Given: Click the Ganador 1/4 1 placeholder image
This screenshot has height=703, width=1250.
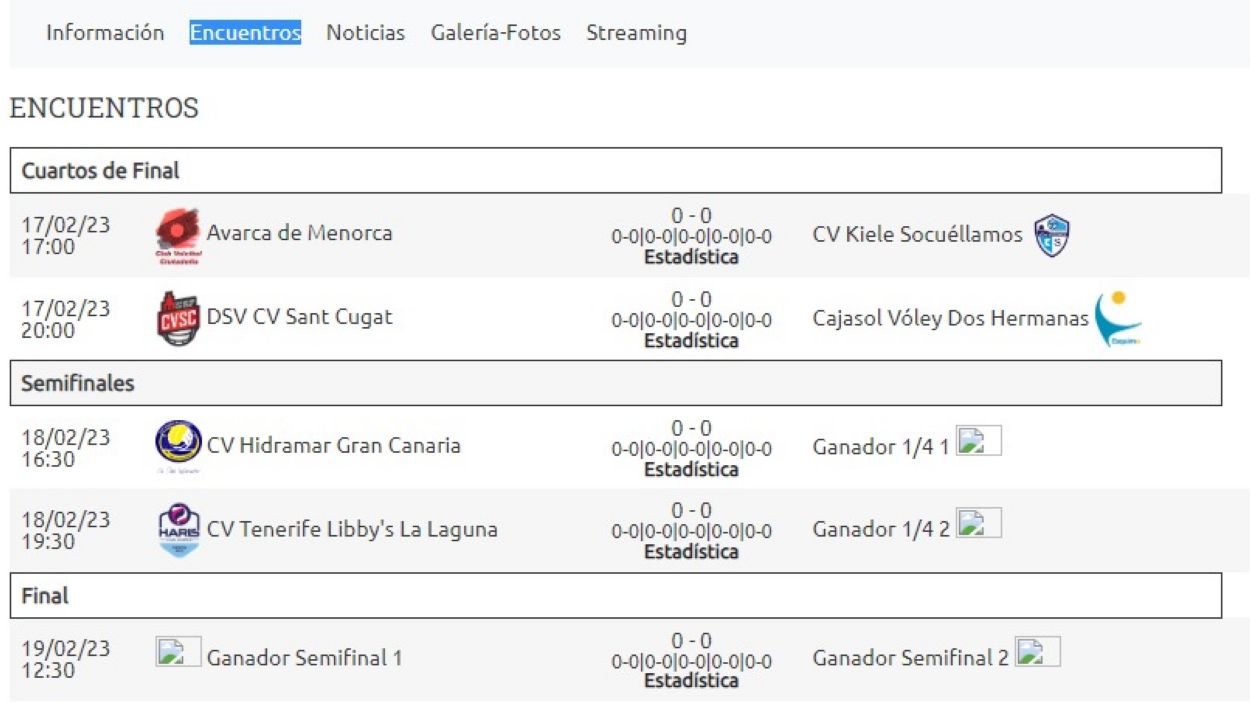Looking at the screenshot, I should pyautogui.click(x=978, y=441).
